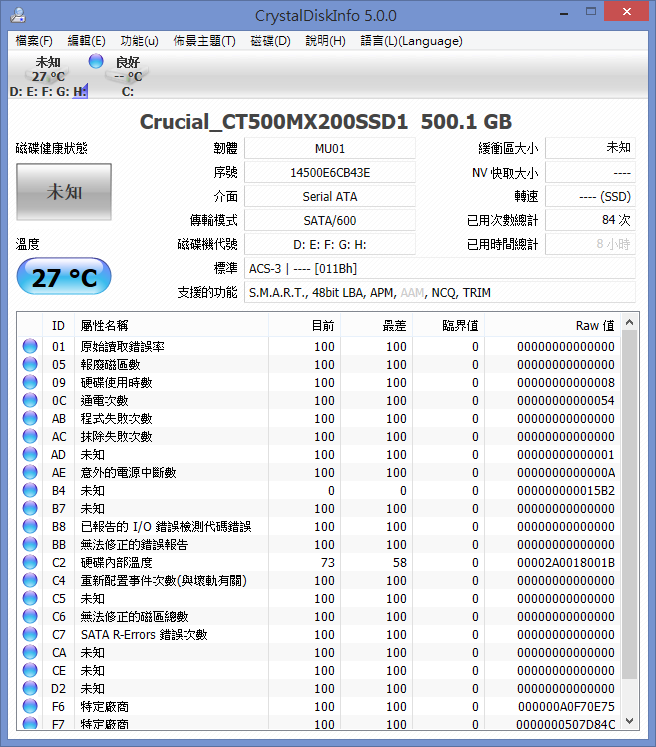Minimize the CrystalDiskInfo window
Viewport: 656px width, 747px height.
564,12
